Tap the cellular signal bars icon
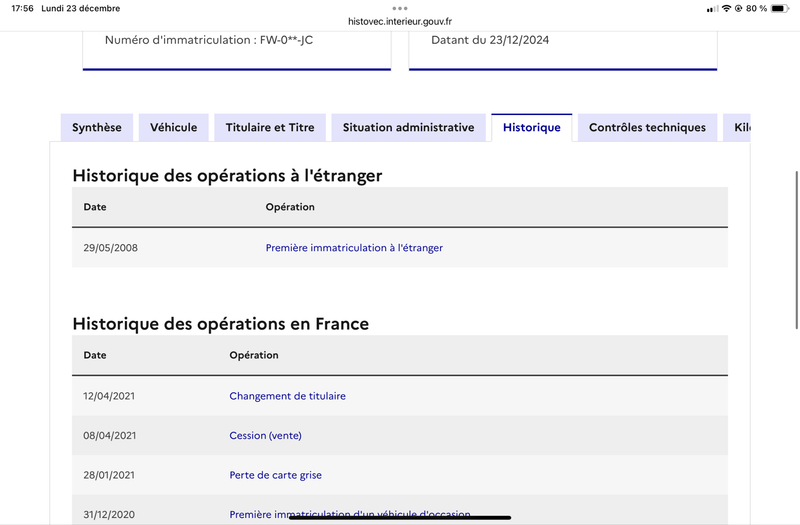This screenshot has height=525, width=800. [x=712, y=9]
